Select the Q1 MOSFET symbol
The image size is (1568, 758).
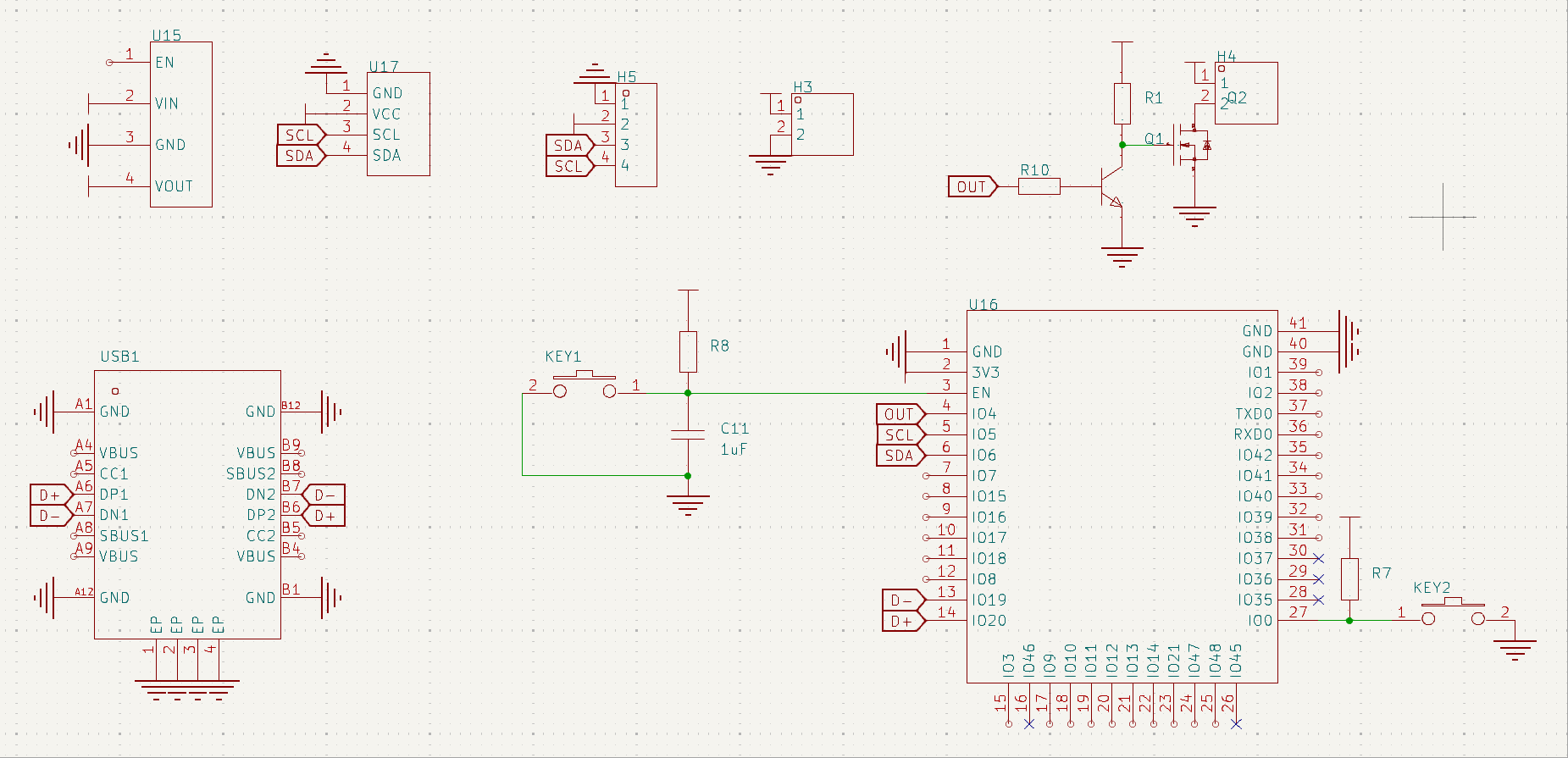point(1192,146)
